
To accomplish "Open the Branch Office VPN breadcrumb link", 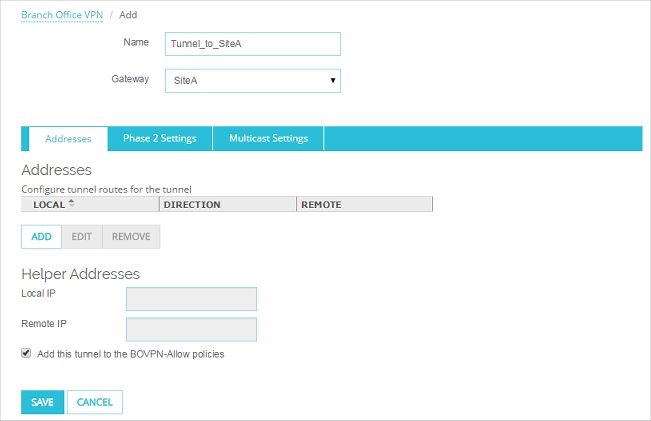I will [x=62, y=15].
